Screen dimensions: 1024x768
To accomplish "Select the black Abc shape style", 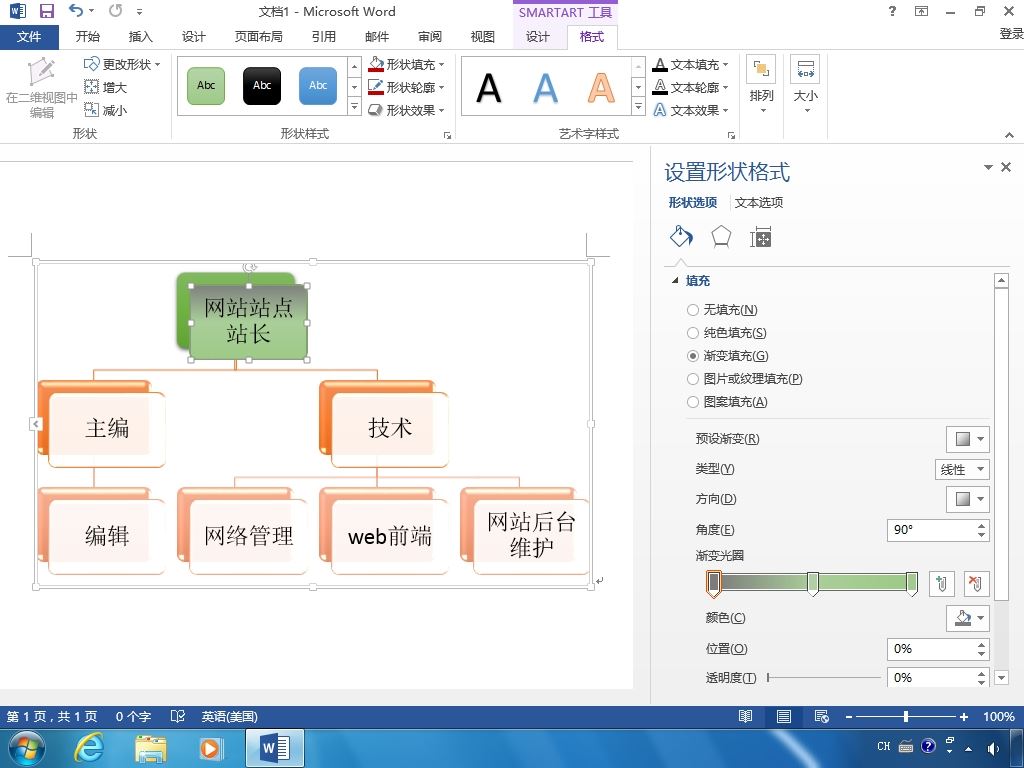I will (262, 86).
